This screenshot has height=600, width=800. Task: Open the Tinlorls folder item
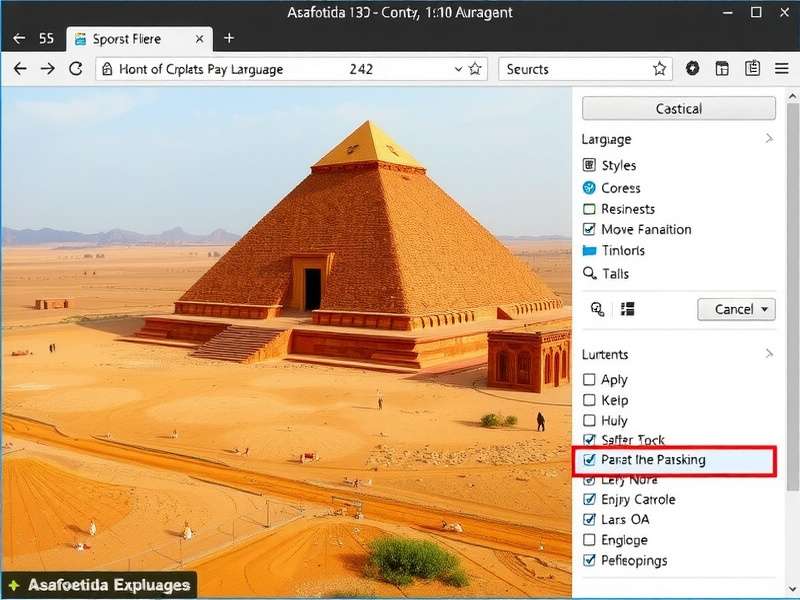click(x=589, y=251)
